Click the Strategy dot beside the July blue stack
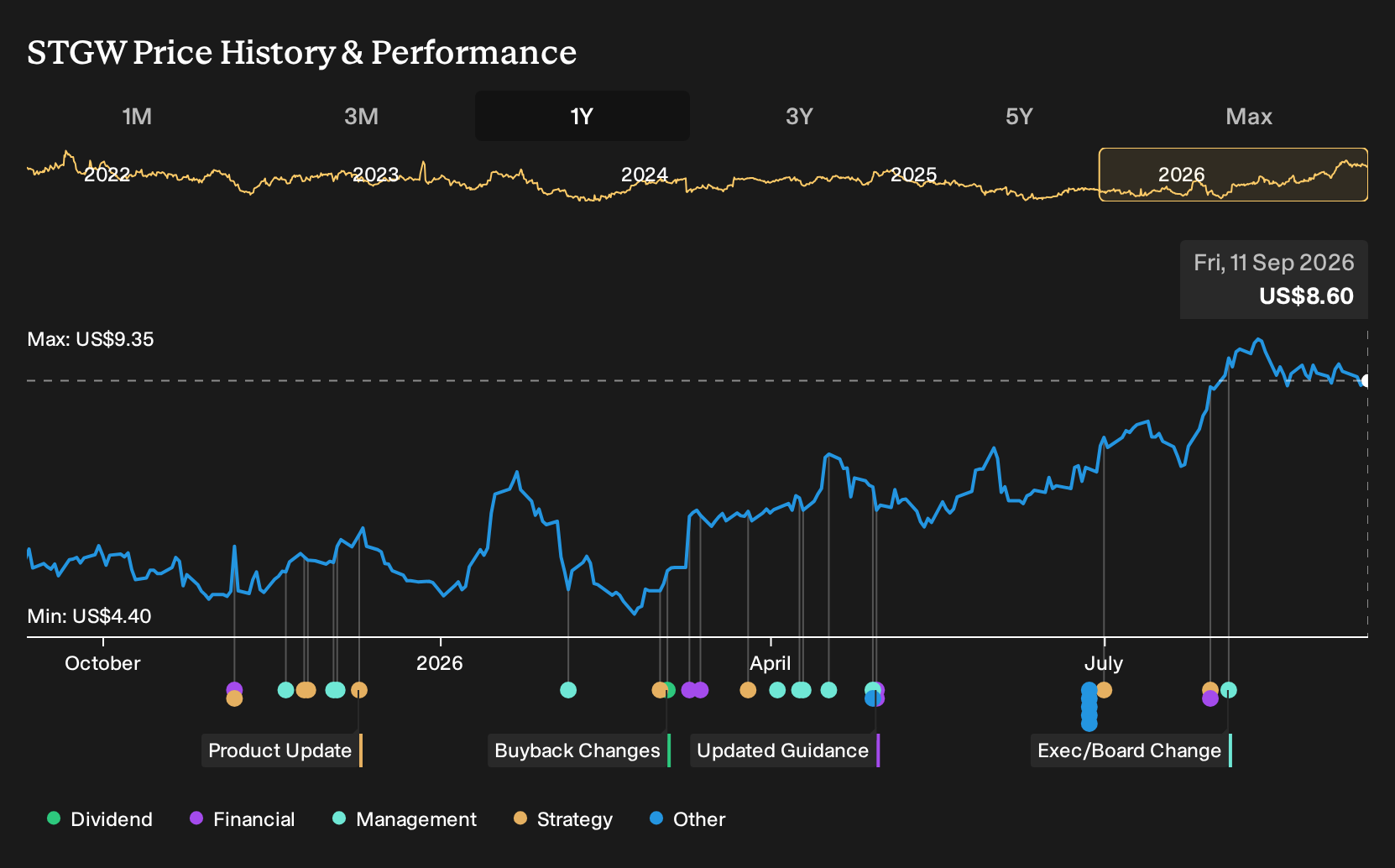1395x868 pixels. click(1104, 690)
